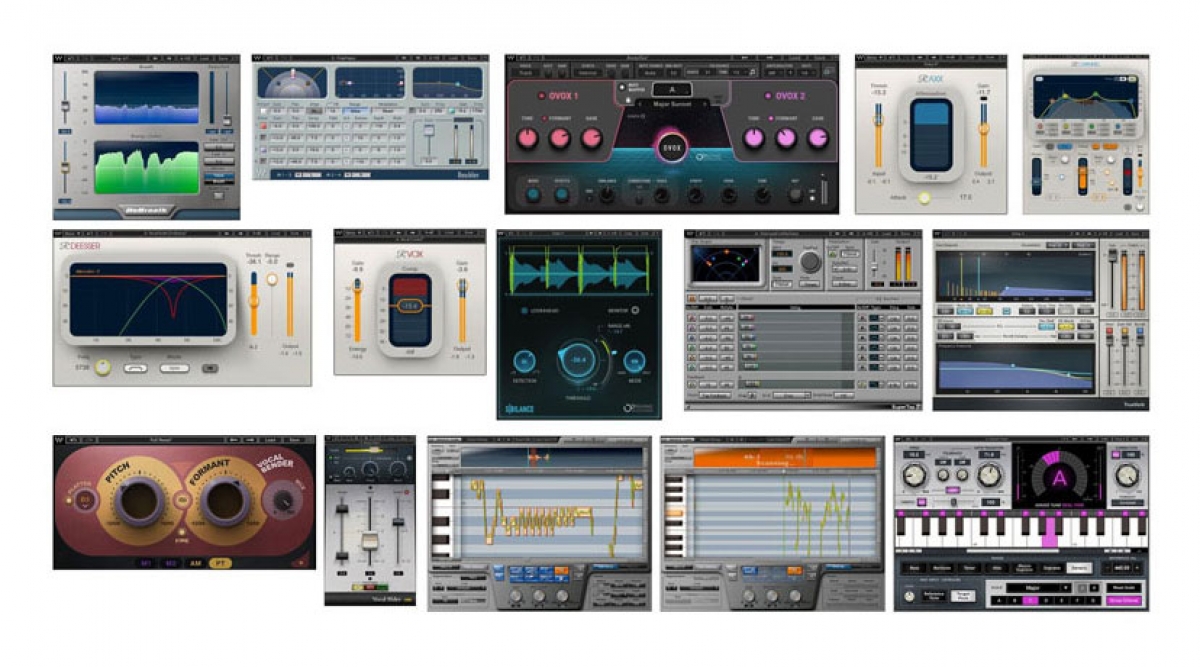The width and height of the screenshot is (1200, 667).
Task: Toggle Lookahead in the Sibilance plugin
Action: pos(523,310)
